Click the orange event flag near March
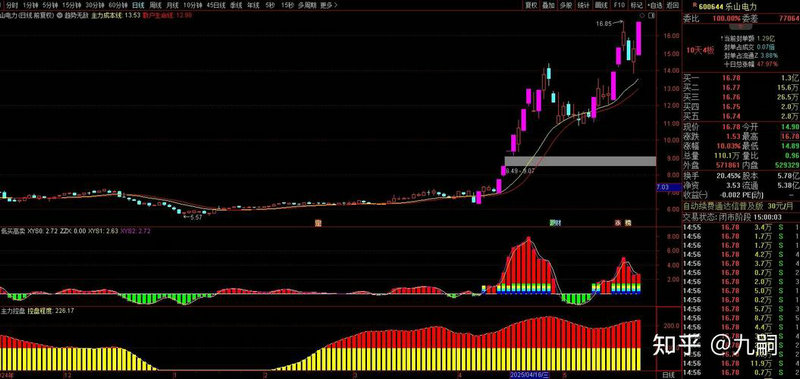This screenshot has height=379, width=800. [x=318, y=223]
